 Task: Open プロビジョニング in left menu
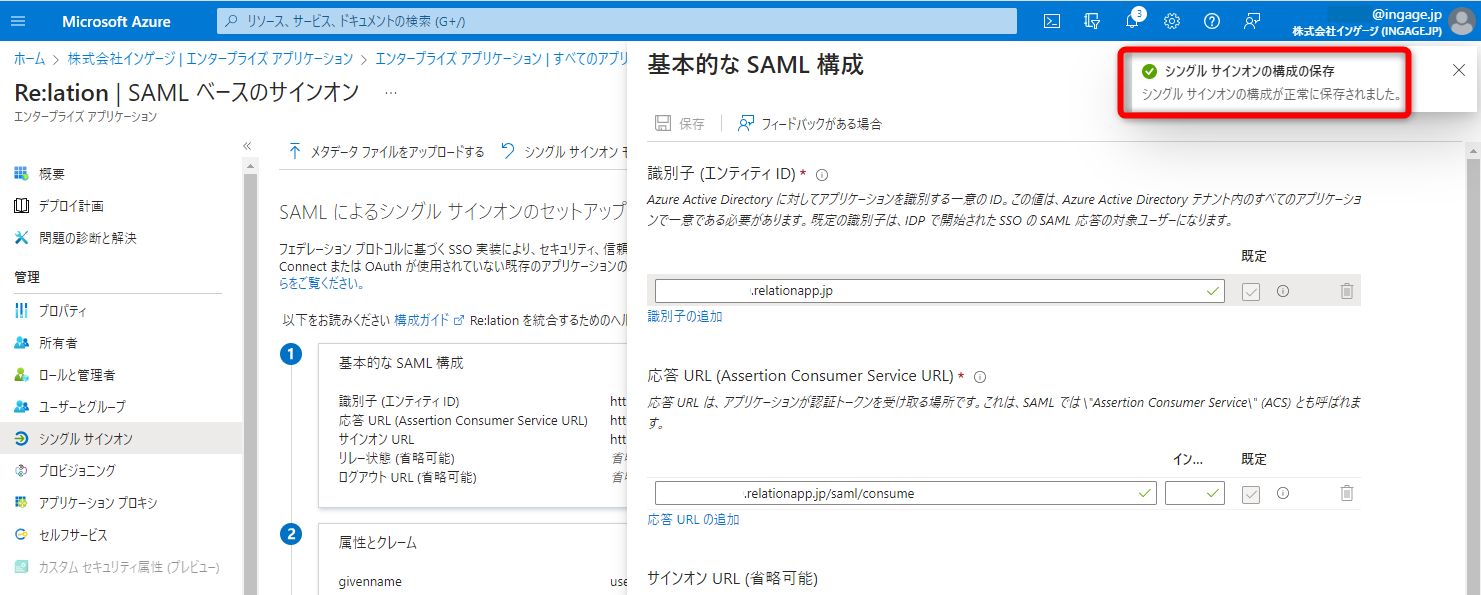click(121, 471)
